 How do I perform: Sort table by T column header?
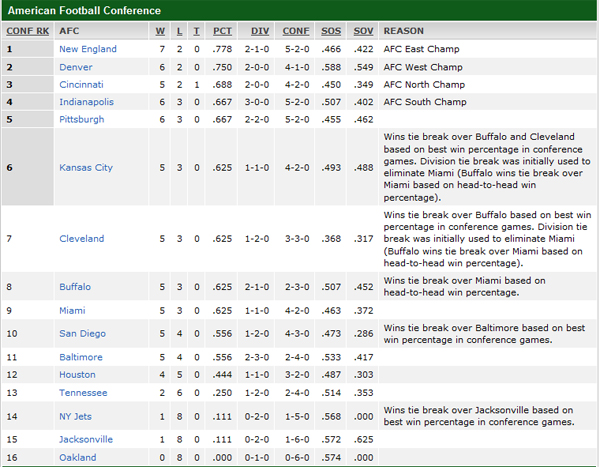[196, 31]
